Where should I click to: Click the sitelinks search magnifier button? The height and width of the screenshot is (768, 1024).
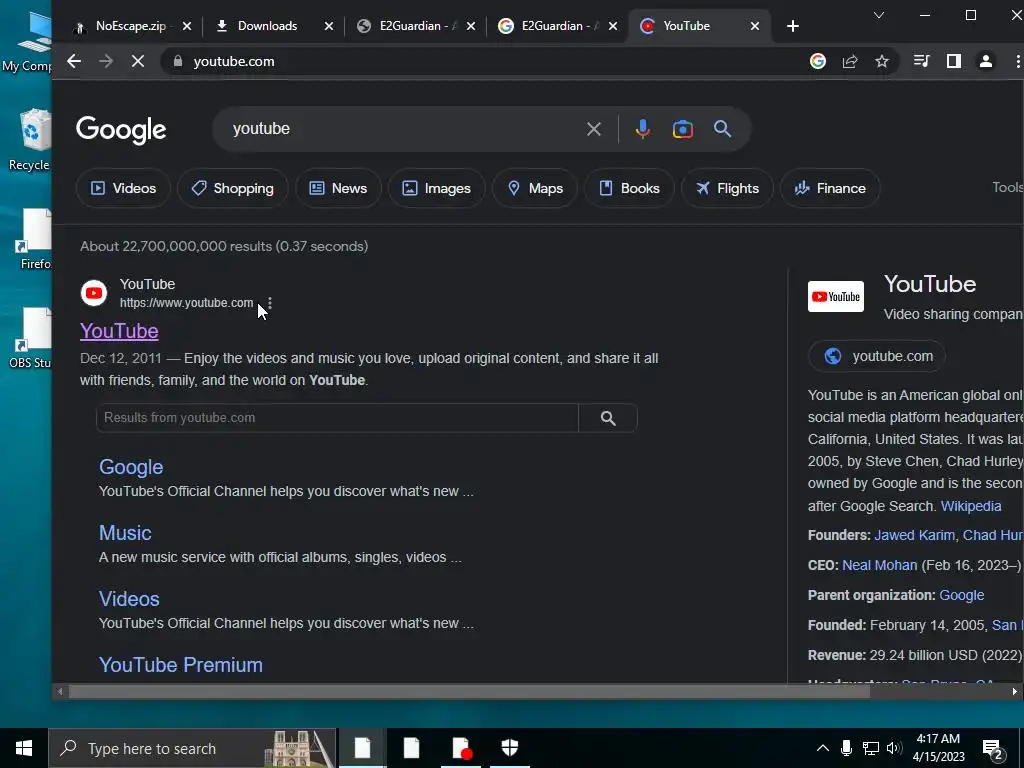(608, 418)
